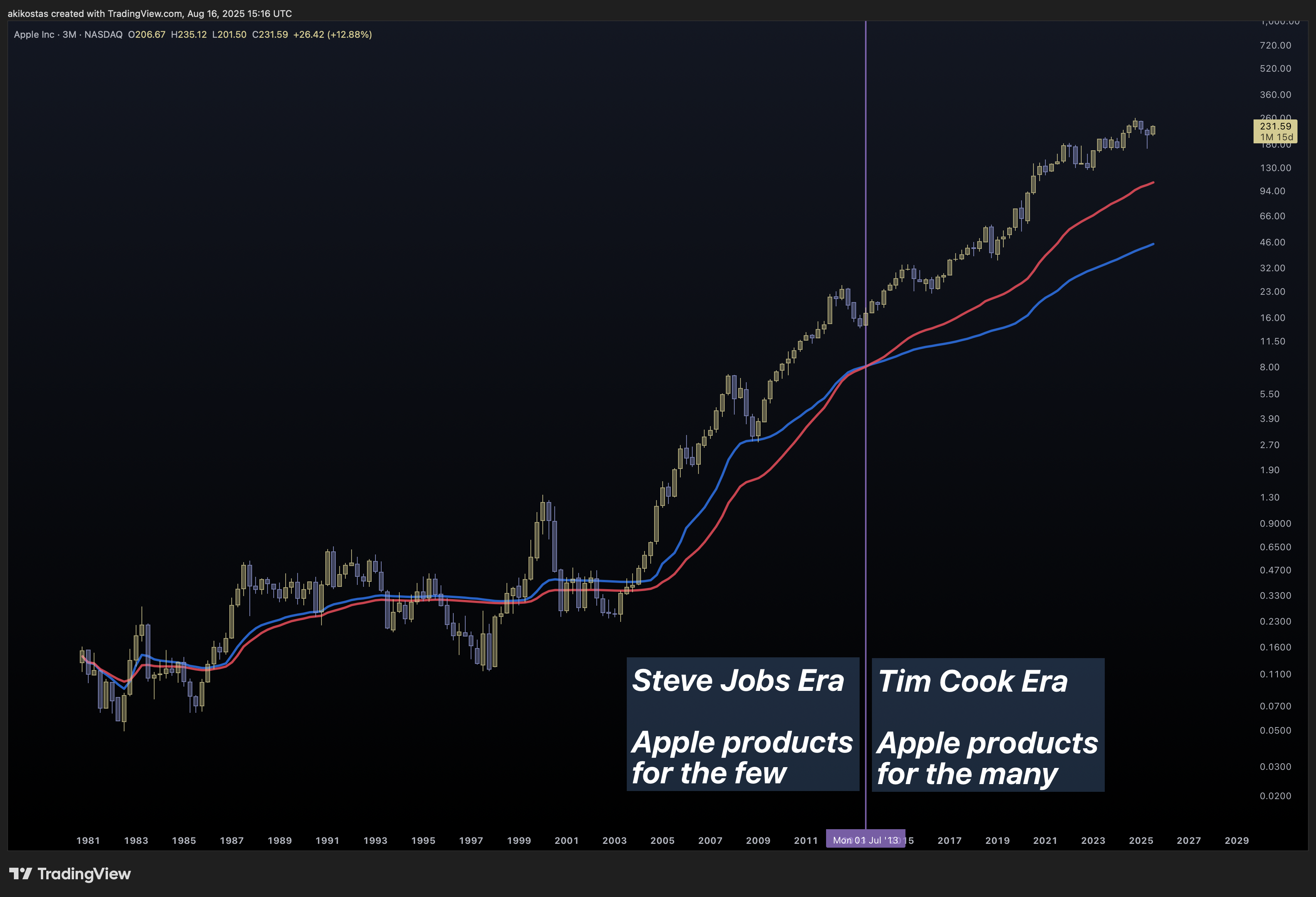
Task: Click the 1985 year label on time axis
Action: pyautogui.click(x=184, y=841)
